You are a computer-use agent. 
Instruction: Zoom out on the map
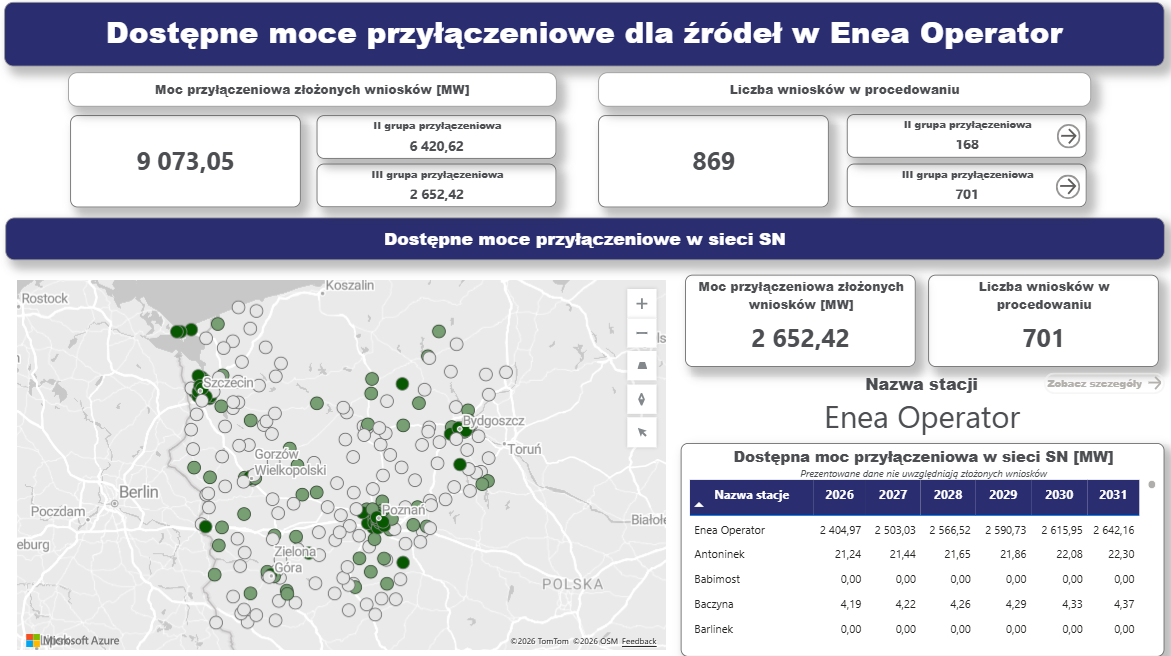click(642, 333)
